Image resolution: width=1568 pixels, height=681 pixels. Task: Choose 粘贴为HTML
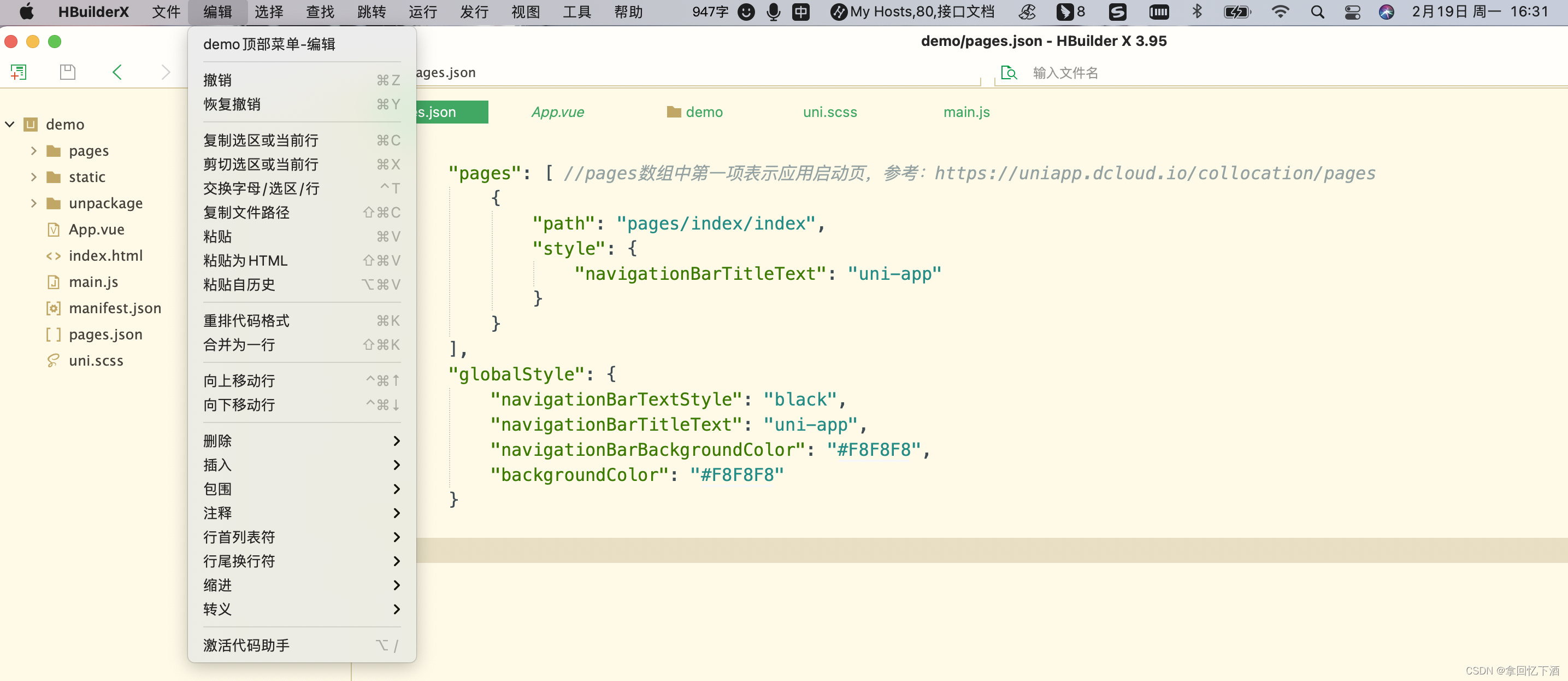302,260
